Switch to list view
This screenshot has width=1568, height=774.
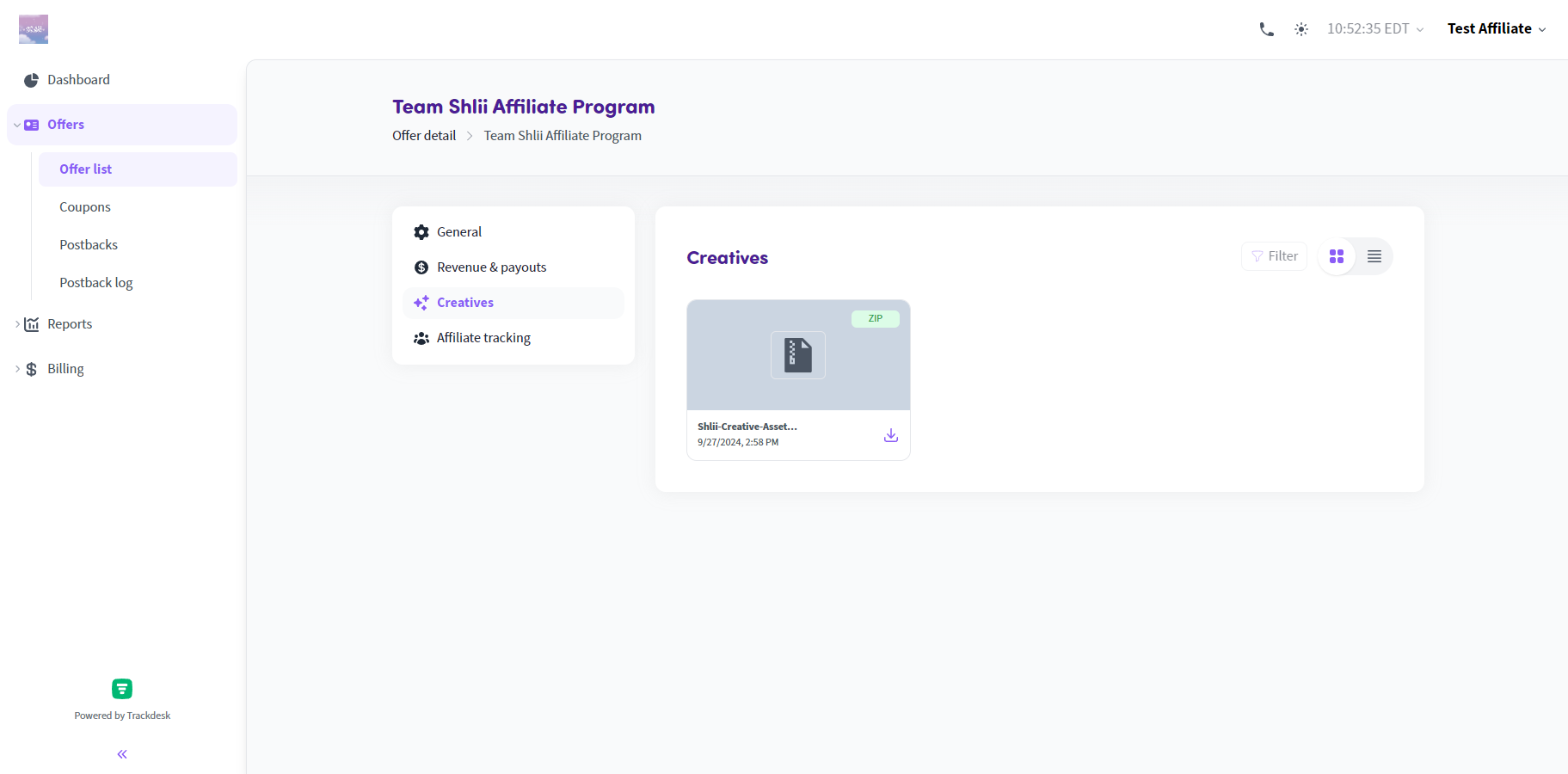pos(1374,256)
